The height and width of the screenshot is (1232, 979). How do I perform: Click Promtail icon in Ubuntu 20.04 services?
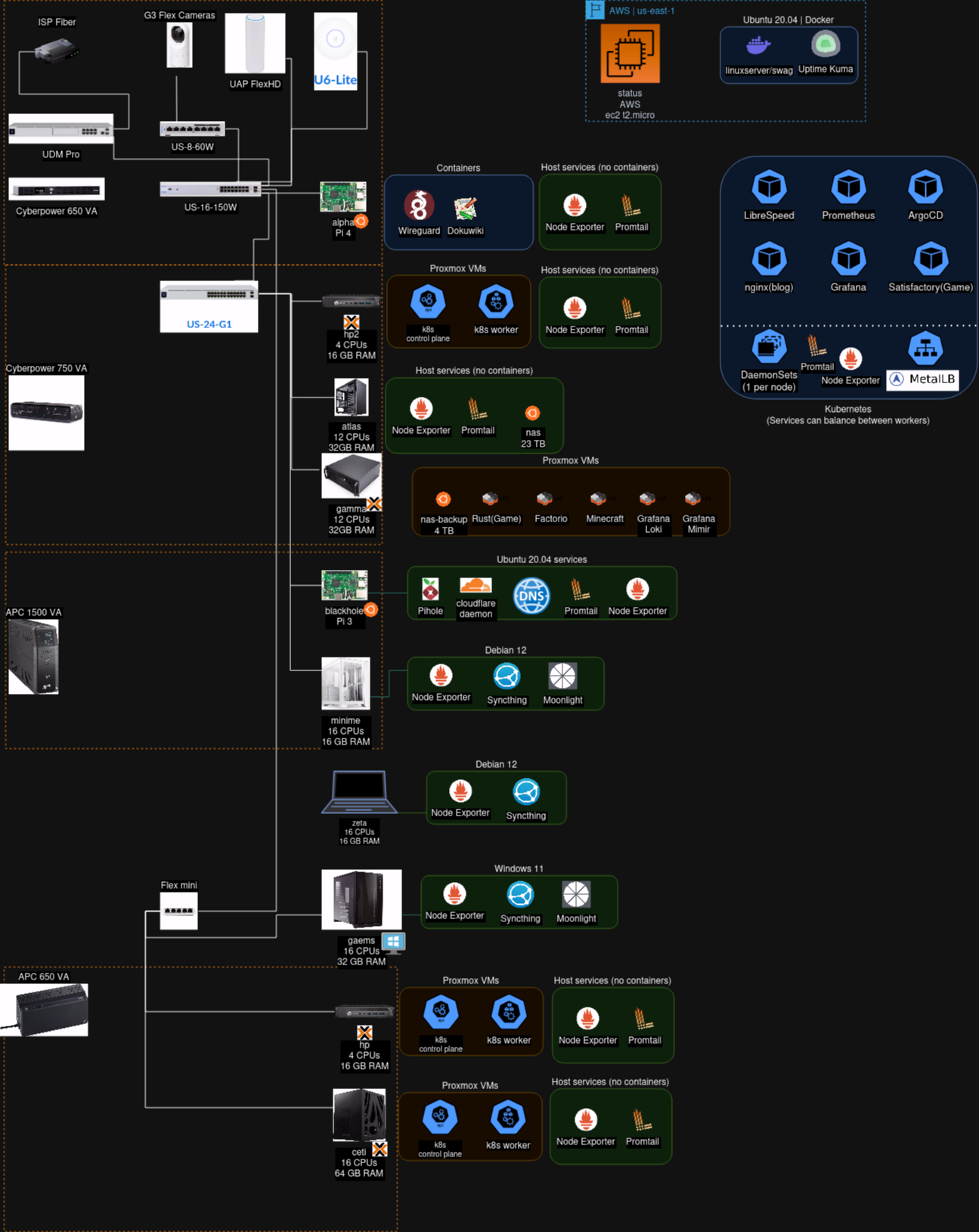581,589
